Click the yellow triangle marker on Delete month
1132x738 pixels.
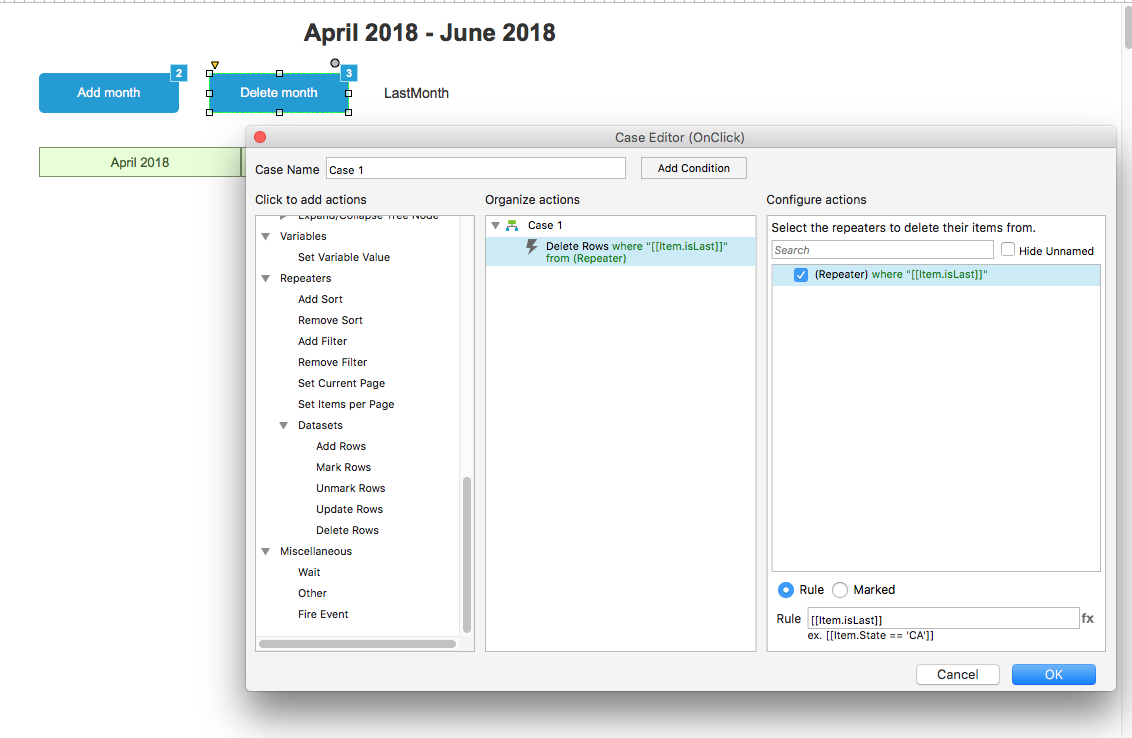coord(214,65)
